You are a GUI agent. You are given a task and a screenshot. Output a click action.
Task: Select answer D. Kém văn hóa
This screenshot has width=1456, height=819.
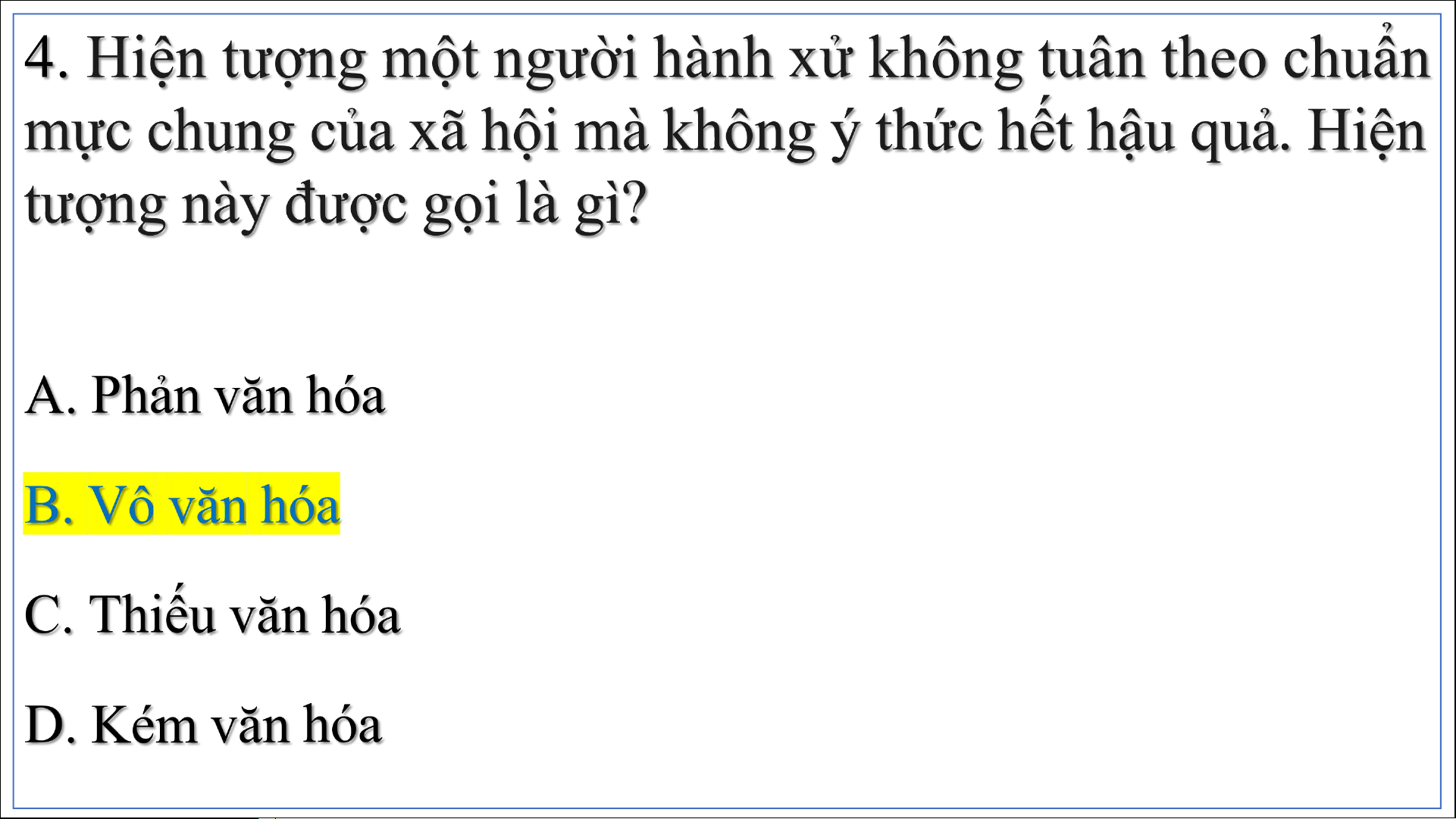(x=203, y=724)
